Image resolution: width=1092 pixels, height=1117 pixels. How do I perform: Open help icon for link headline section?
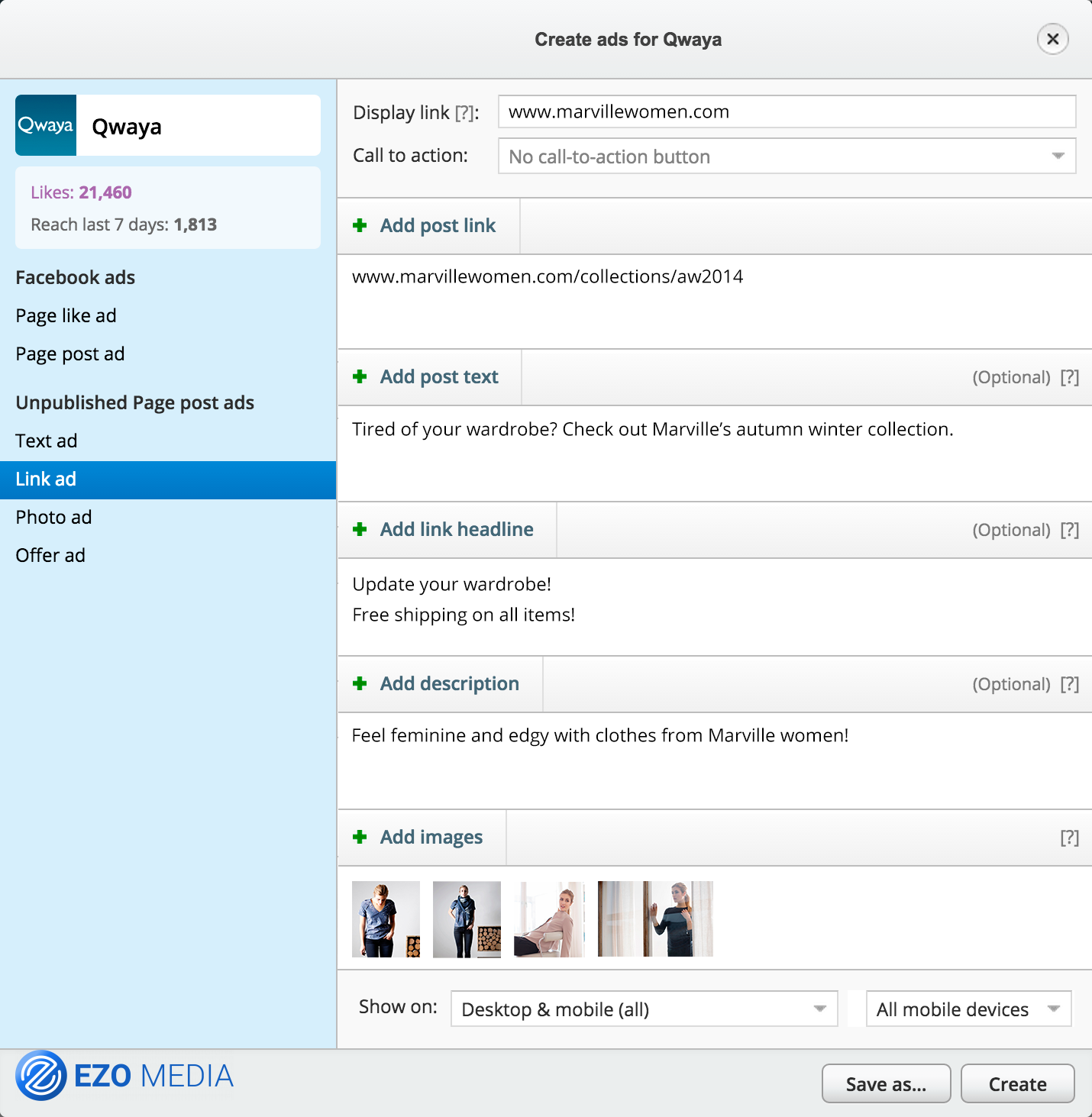1069,530
